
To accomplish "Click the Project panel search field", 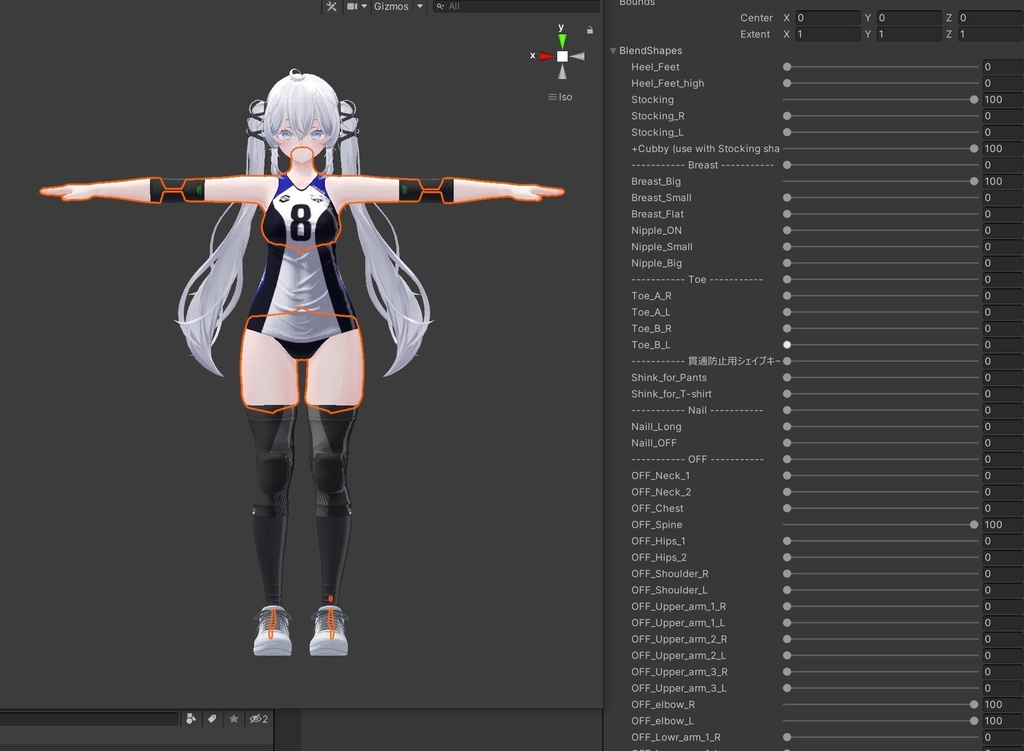I will 89,719.
